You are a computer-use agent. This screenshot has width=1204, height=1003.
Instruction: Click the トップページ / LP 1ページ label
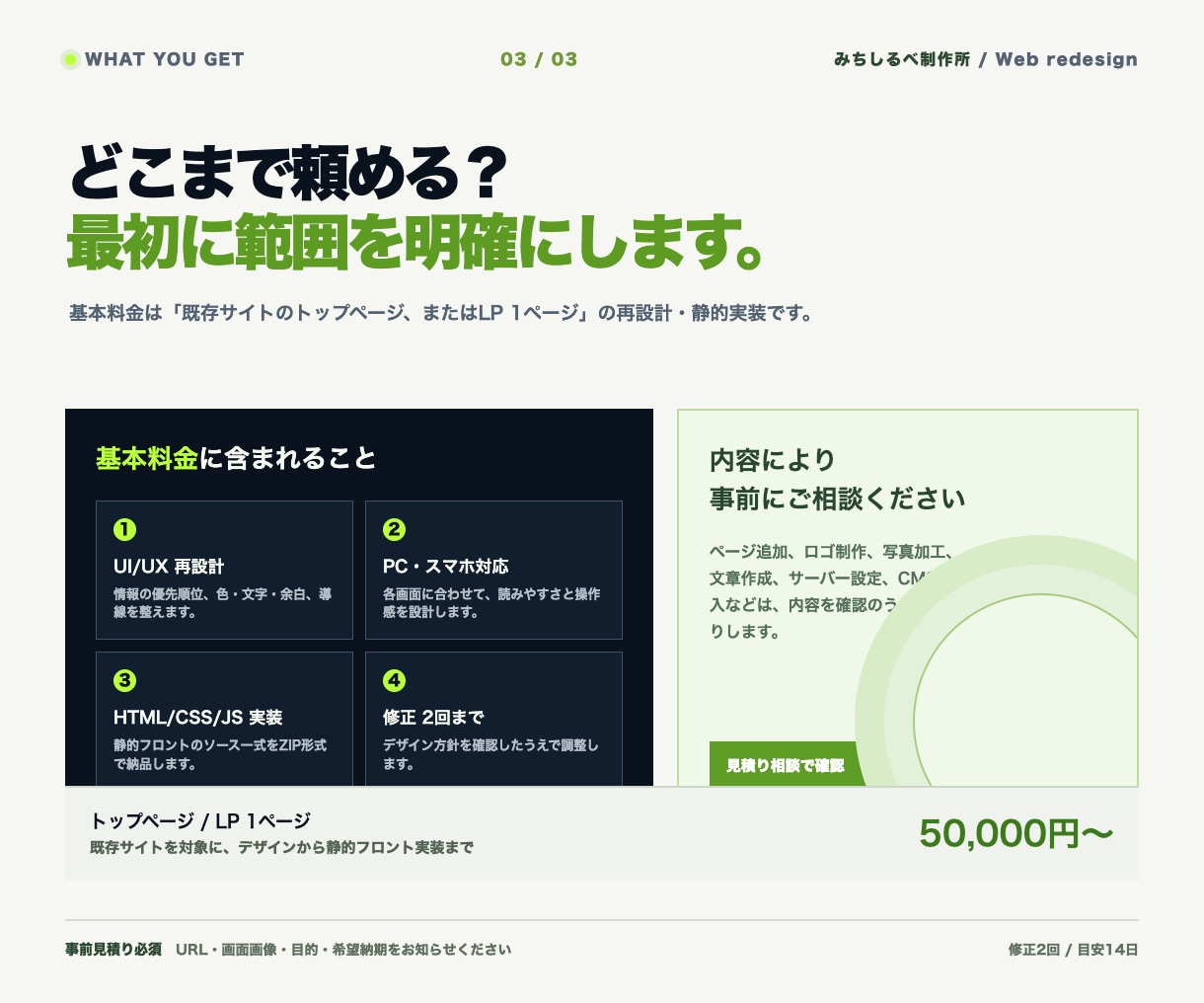click(x=200, y=820)
